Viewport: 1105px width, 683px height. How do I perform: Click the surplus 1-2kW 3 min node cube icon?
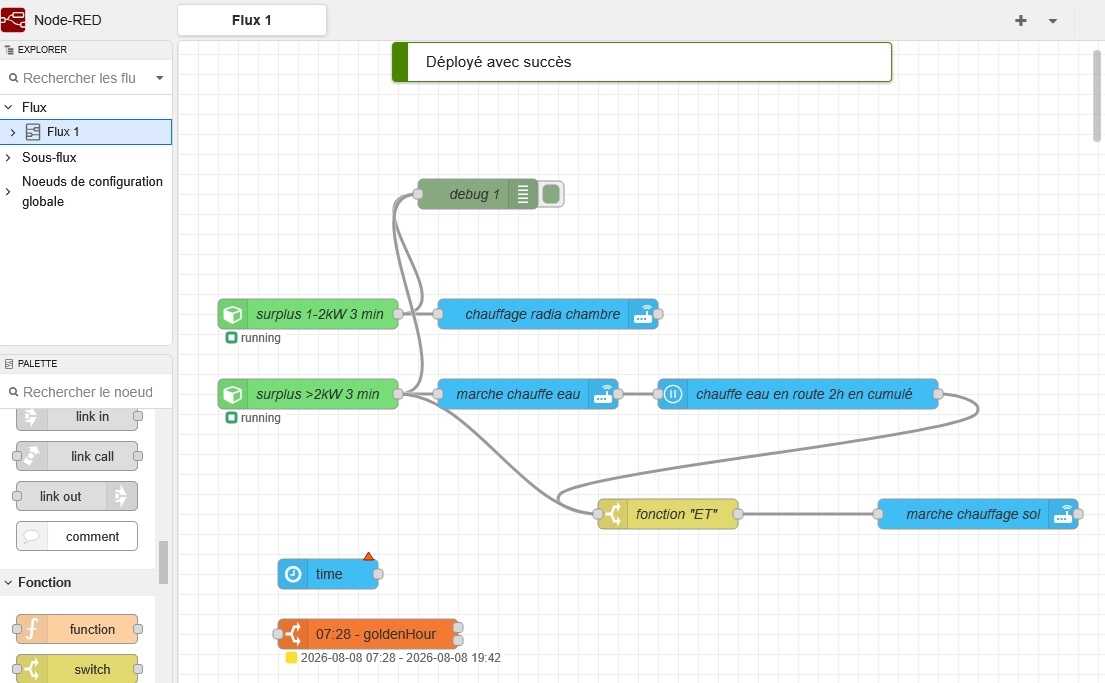point(233,314)
